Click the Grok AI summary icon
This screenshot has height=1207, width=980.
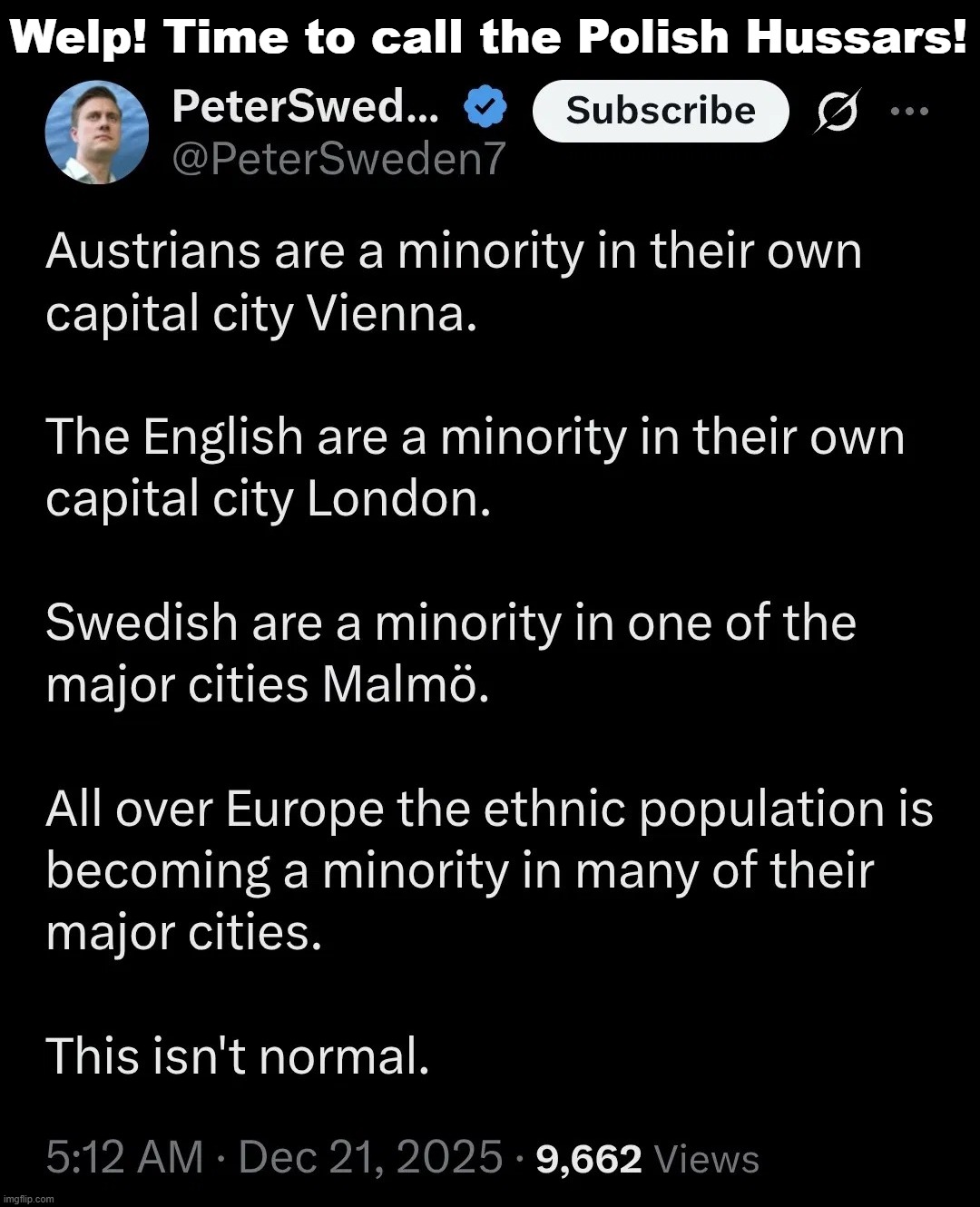(x=835, y=111)
